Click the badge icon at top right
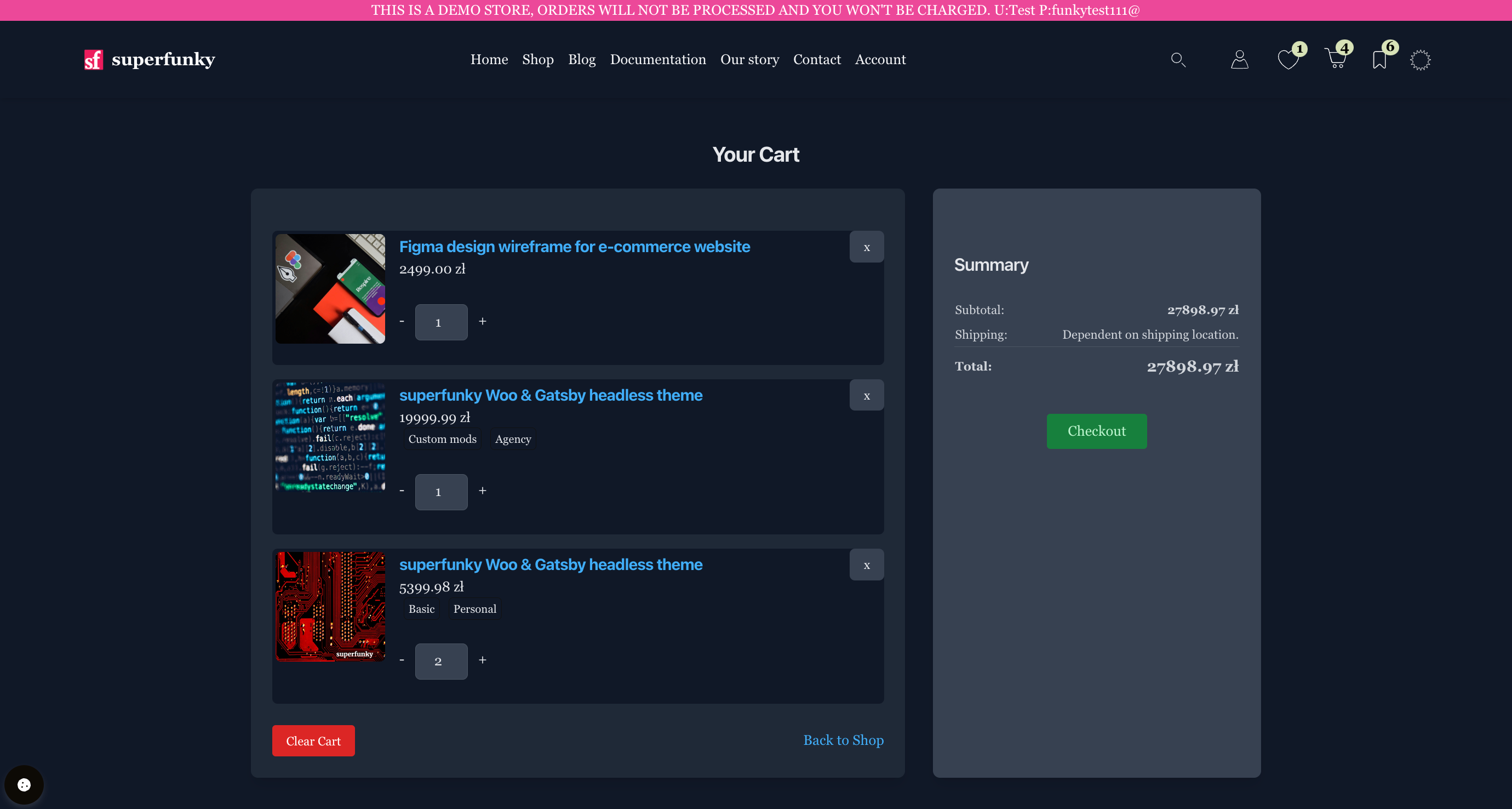The height and width of the screenshot is (809, 1512). [x=1421, y=60]
